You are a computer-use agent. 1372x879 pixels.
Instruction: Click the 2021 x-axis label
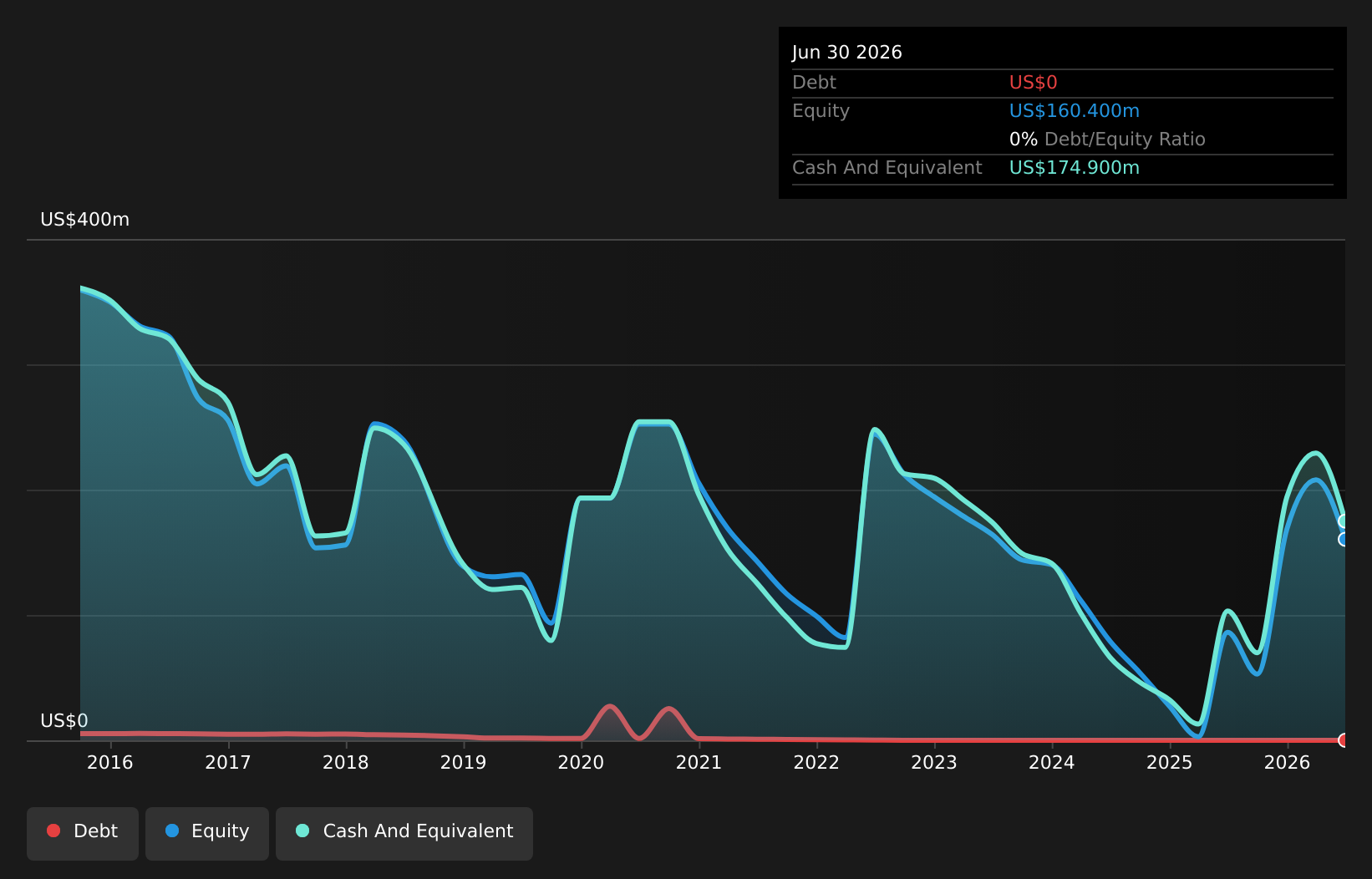699,762
